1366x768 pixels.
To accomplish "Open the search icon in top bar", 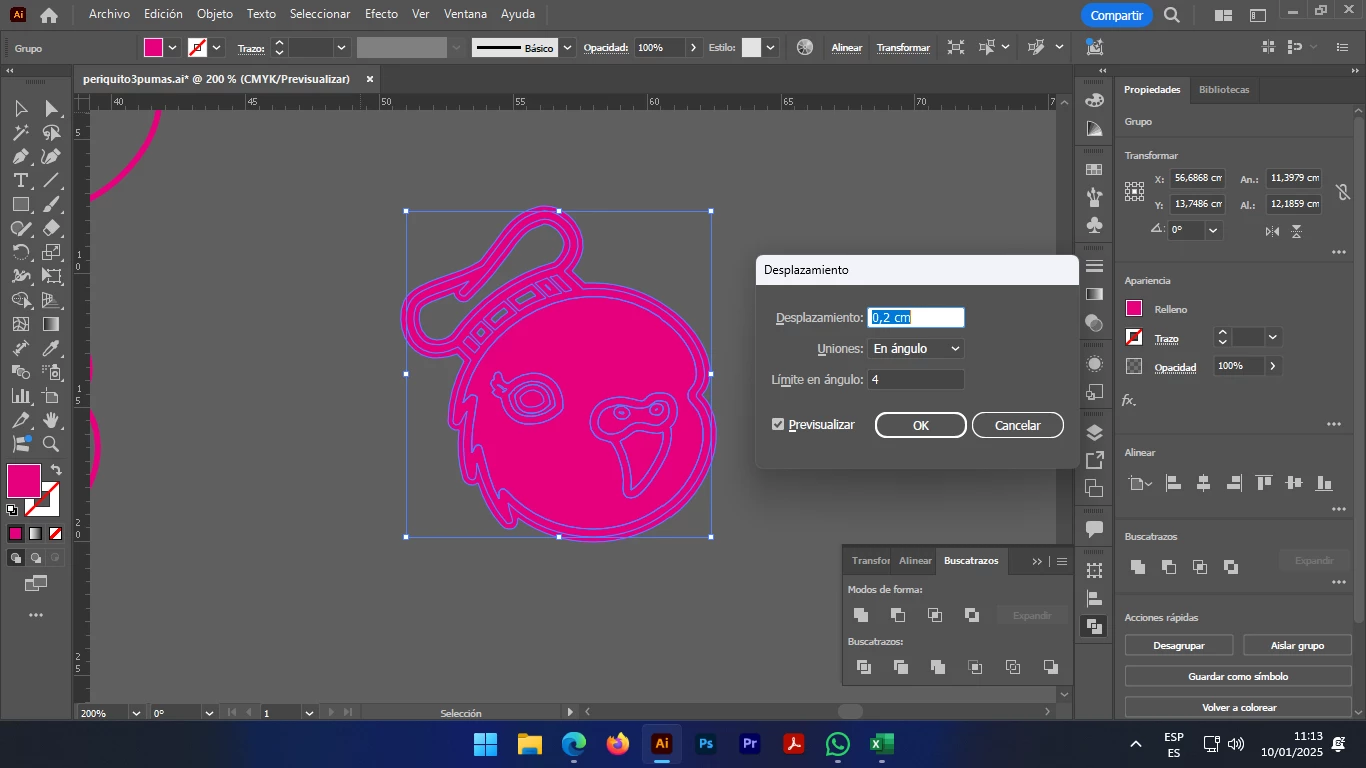I will pyautogui.click(x=1172, y=15).
